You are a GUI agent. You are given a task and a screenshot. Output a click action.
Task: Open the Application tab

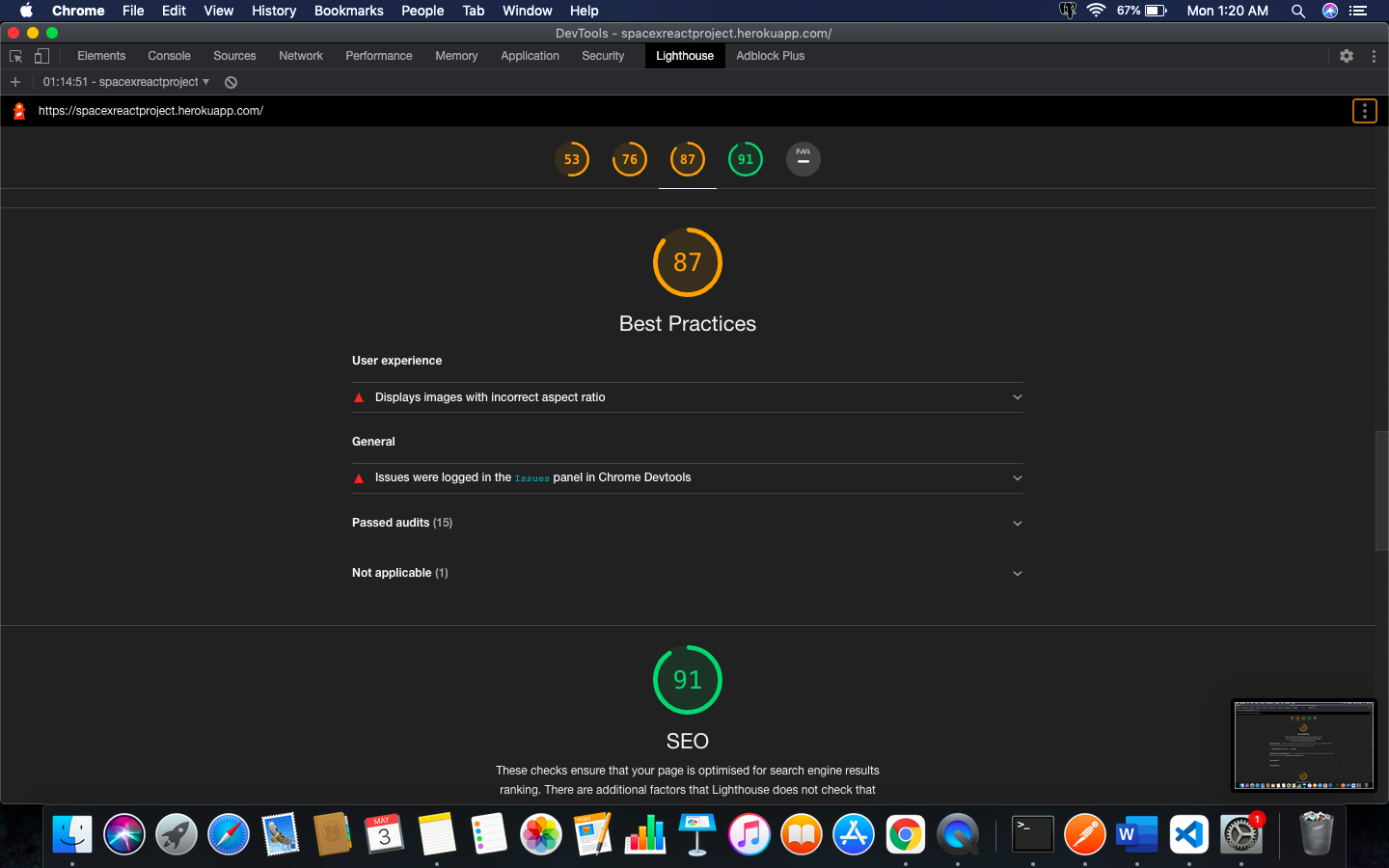pos(530,56)
